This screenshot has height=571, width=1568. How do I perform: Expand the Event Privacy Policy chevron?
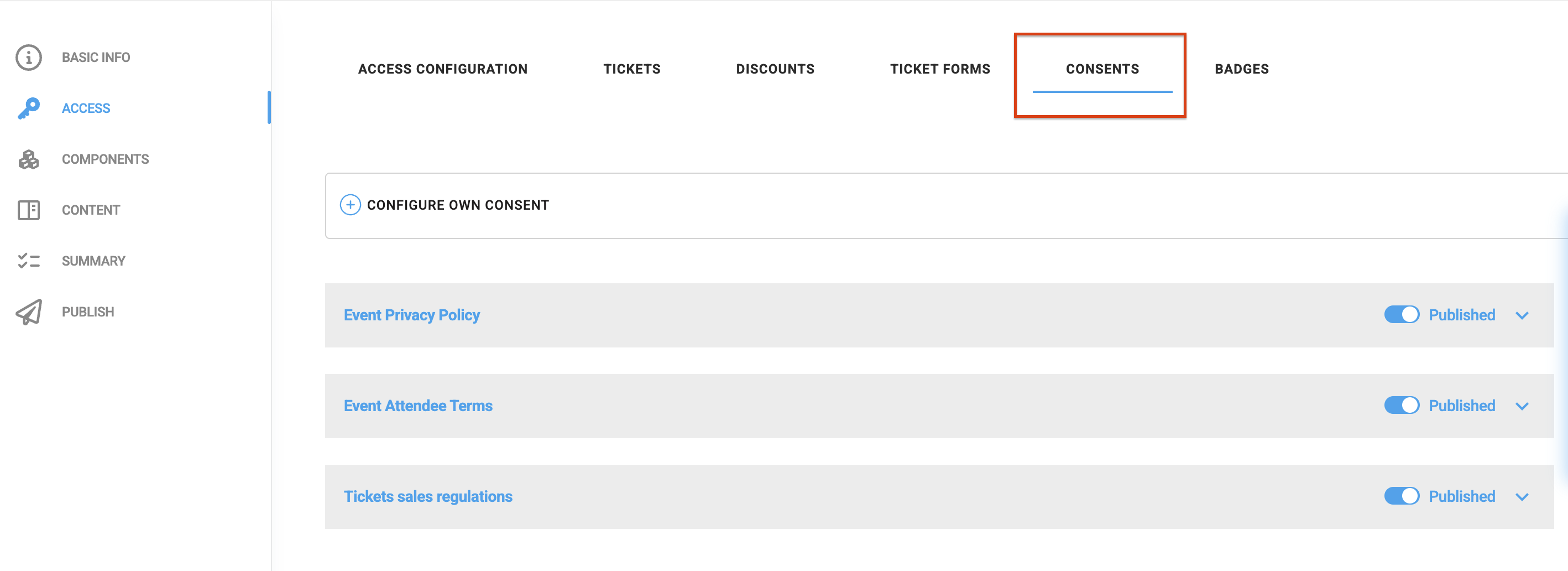[1522, 316]
